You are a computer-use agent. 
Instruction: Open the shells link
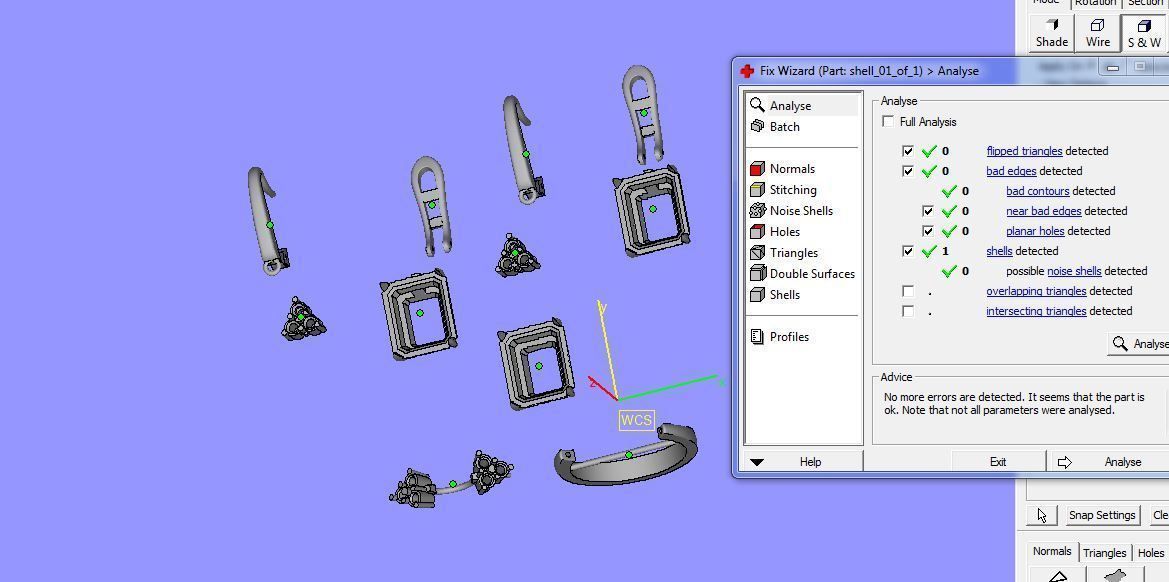[999, 251]
